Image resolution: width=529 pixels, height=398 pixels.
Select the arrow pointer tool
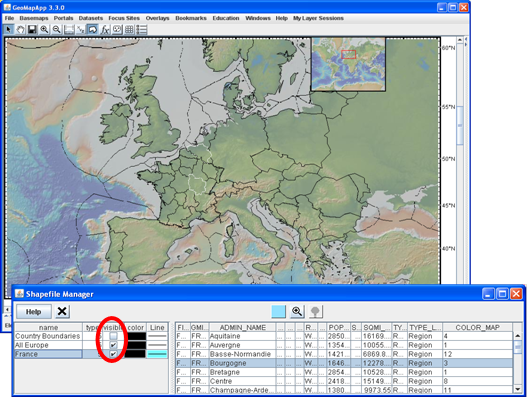tap(8, 30)
